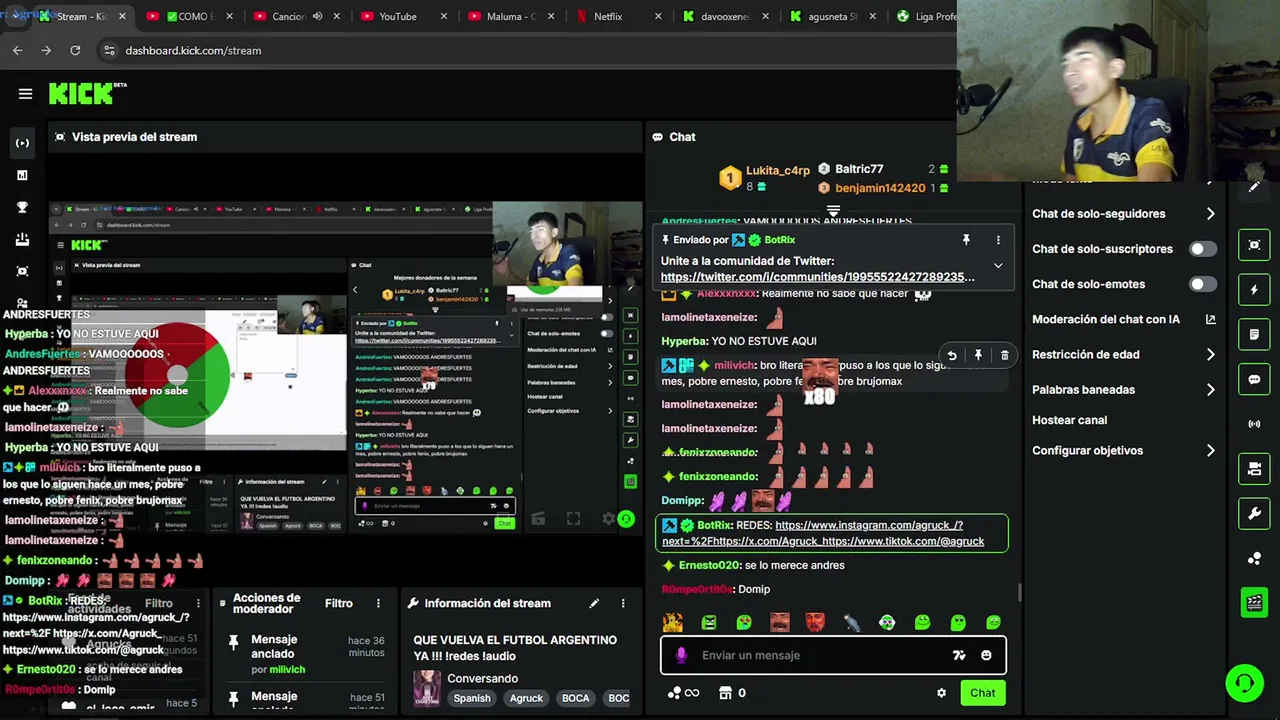The width and height of the screenshot is (1280, 720).
Task: Switch to the YouTube browser tab
Action: pos(405,16)
